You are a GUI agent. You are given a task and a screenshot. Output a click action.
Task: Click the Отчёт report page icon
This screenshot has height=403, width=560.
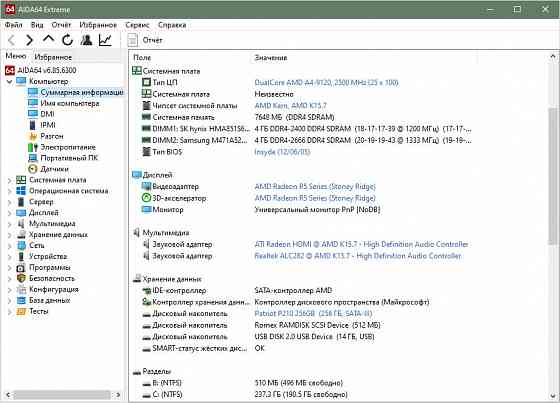pyautogui.click(x=132, y=40)
